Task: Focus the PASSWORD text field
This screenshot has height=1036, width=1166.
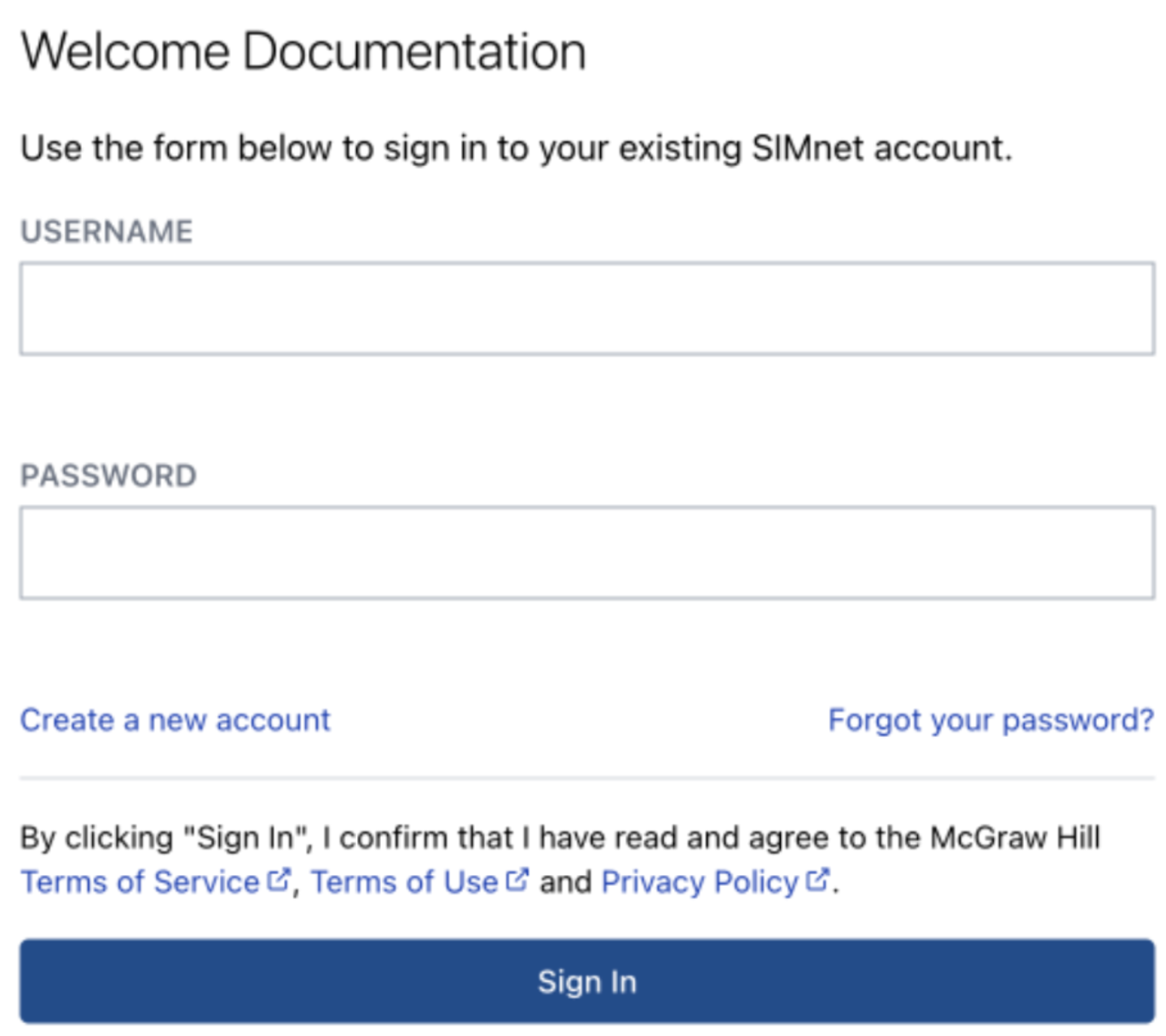Action: pos(586,553)
